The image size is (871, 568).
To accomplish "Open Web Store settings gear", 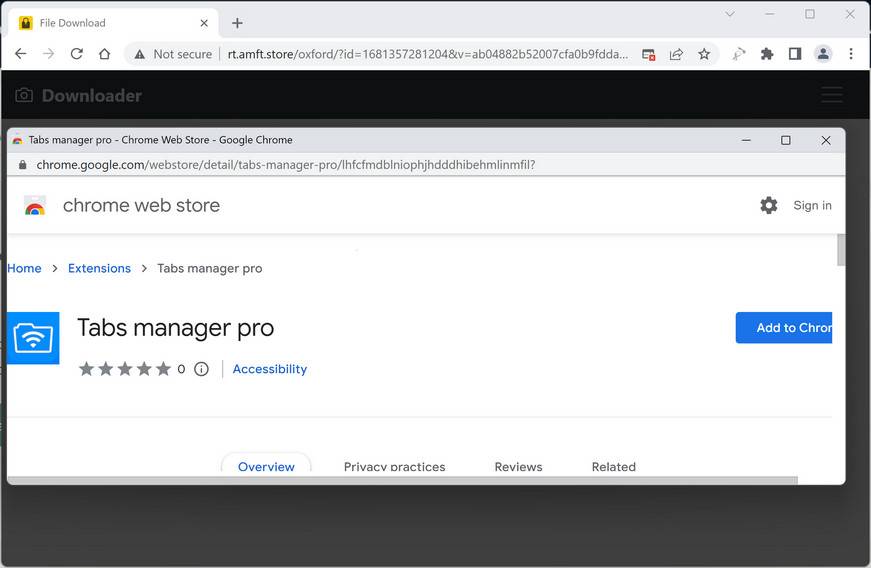I will coord(769,205).
